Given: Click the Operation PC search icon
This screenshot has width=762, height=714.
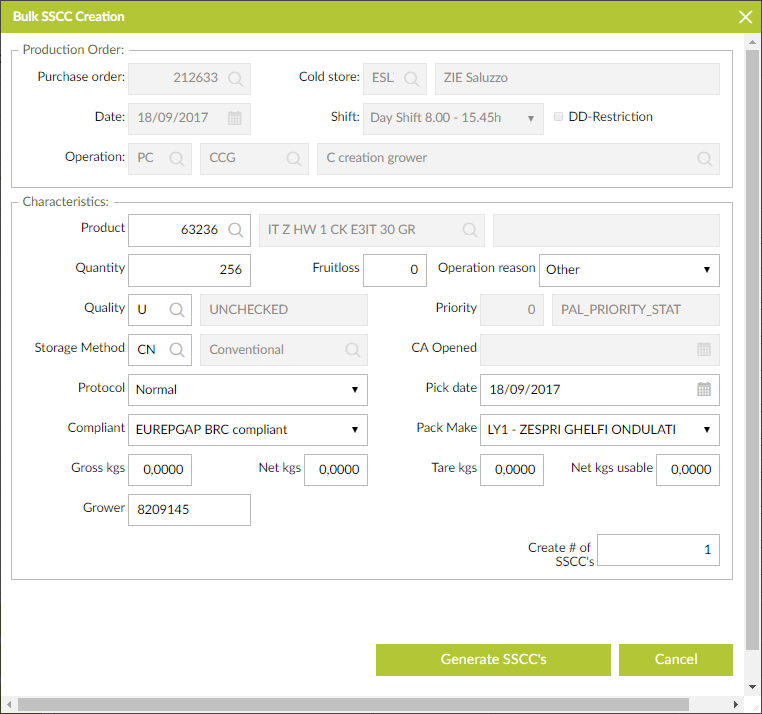Looking at the screenshot, I should [176, 158].
